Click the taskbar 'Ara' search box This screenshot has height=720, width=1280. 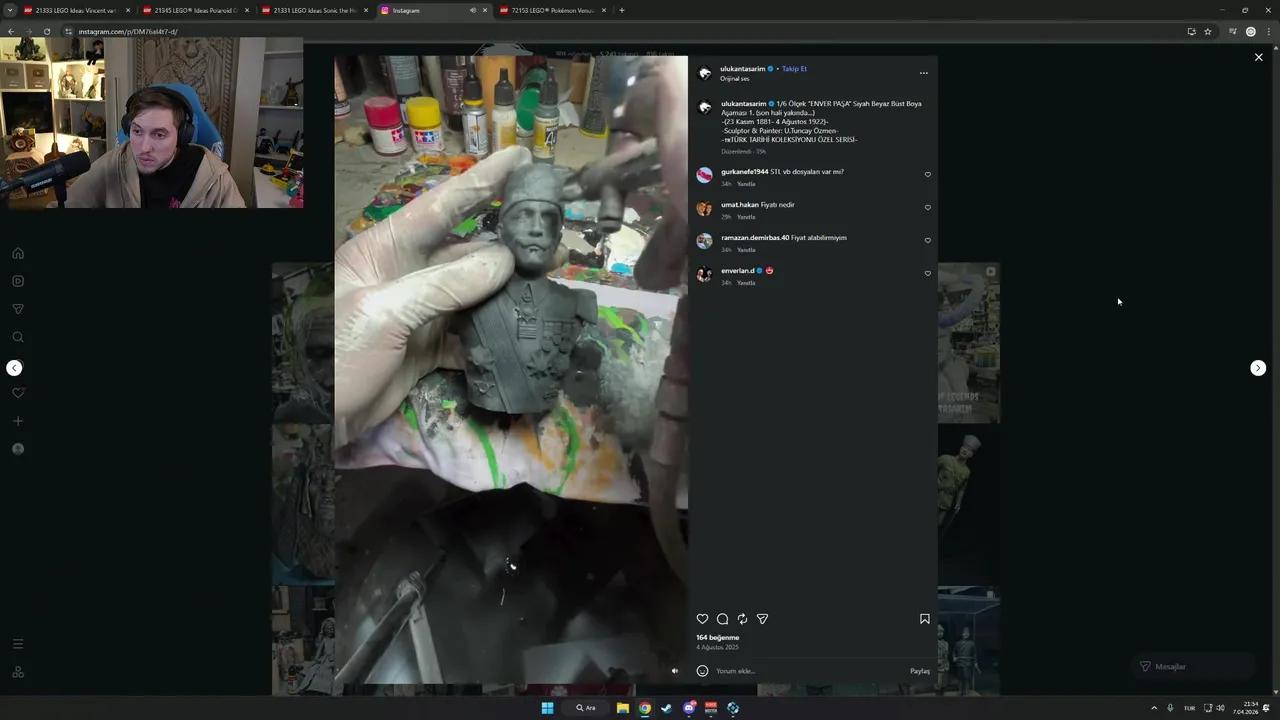(x=587, y=708)
